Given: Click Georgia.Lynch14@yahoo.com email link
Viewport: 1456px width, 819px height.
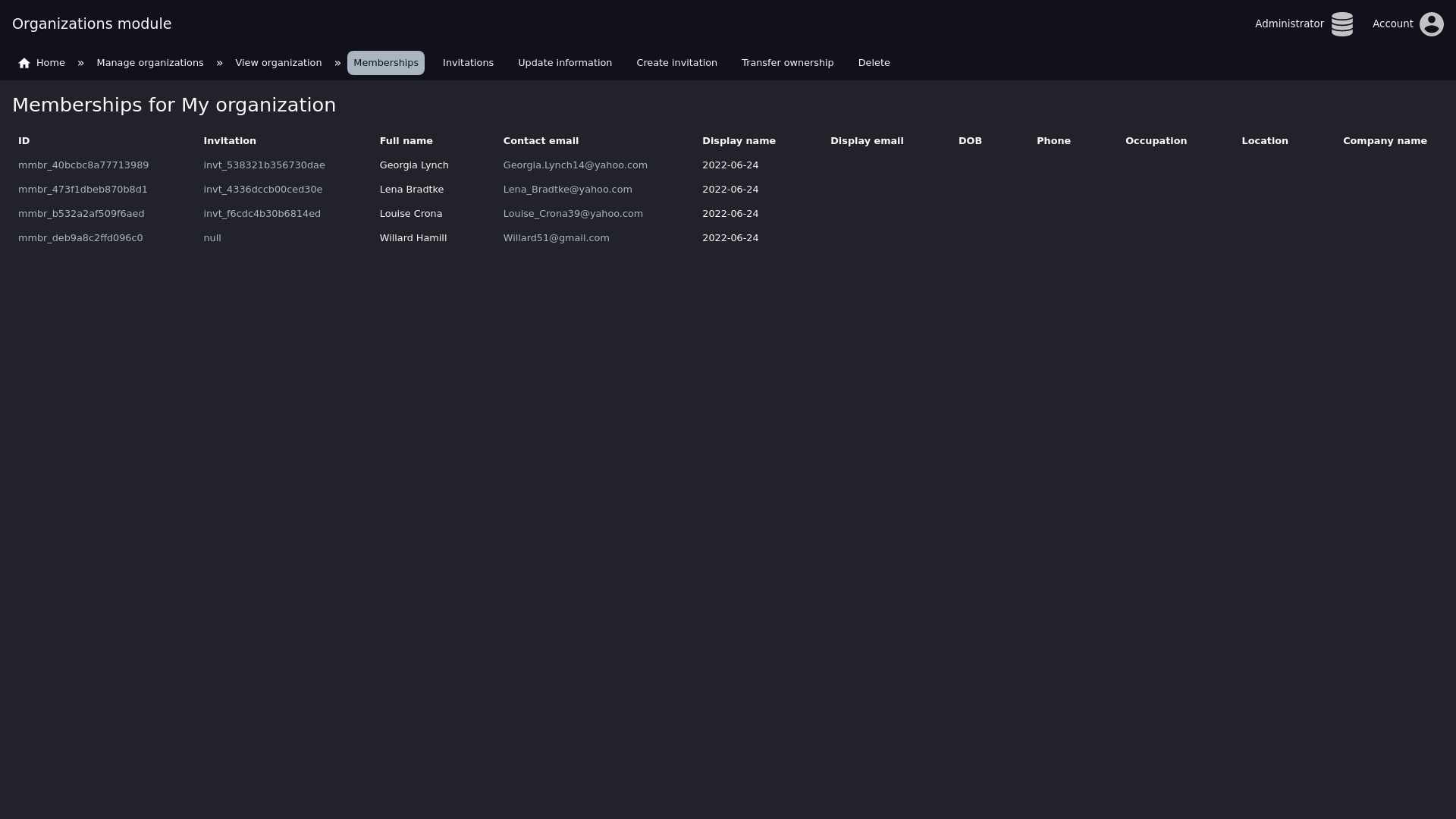Looking at the screenshot, I should click(x=575, y=165).
